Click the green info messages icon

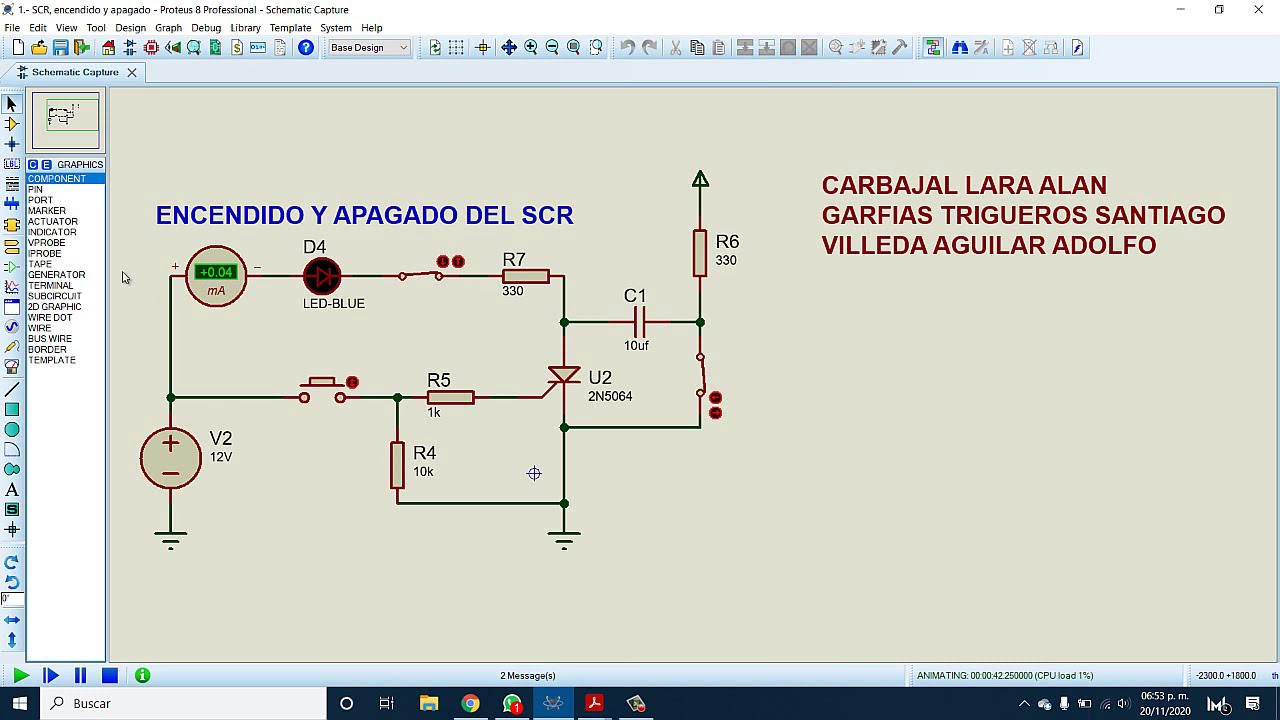pyautogui.click(x=142, y=676)
